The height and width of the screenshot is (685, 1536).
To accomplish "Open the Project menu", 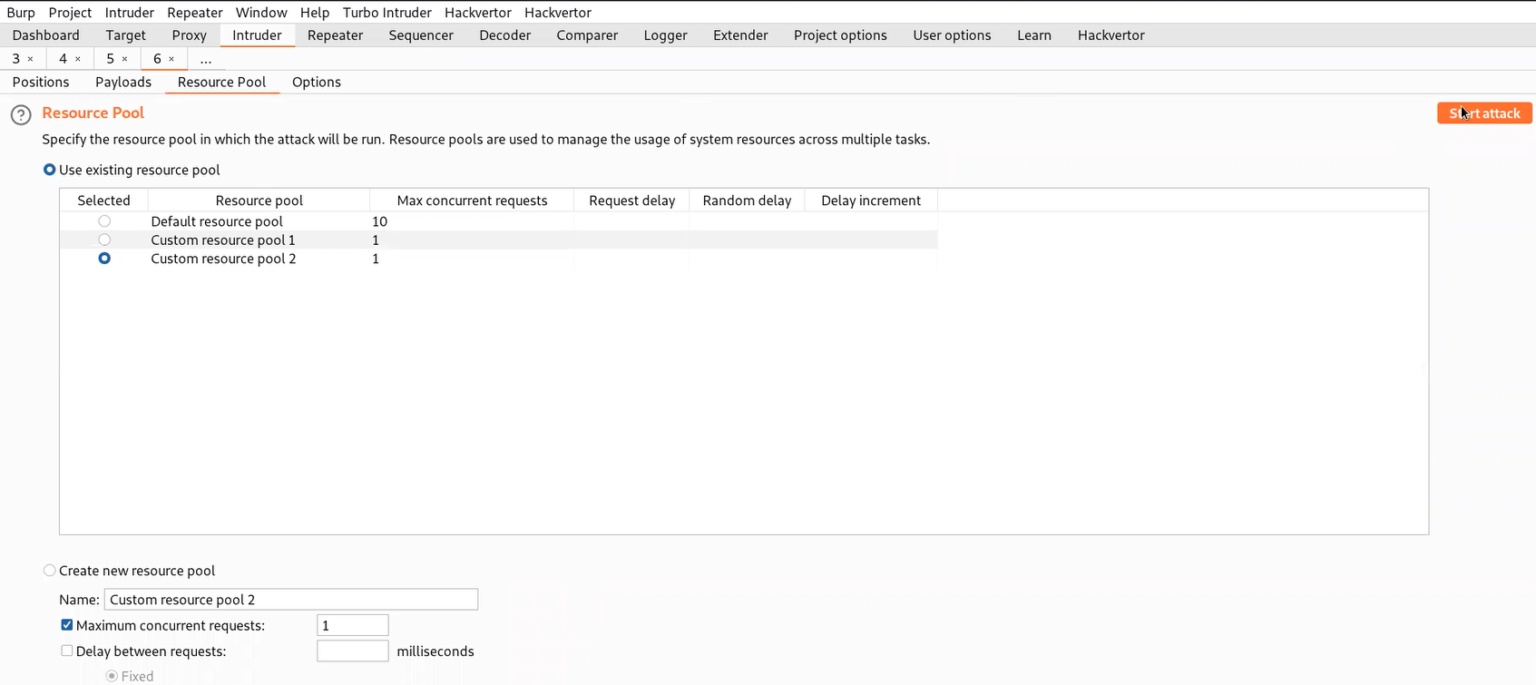I will (69, 12).
